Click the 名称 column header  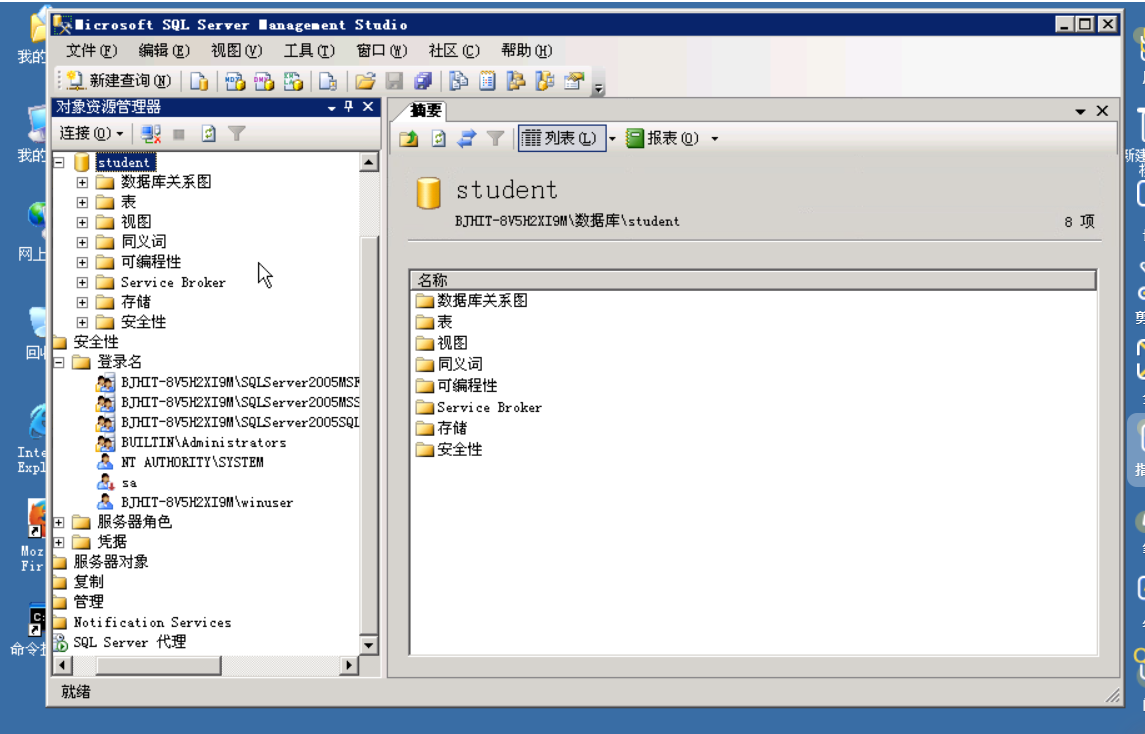[753, 280]
